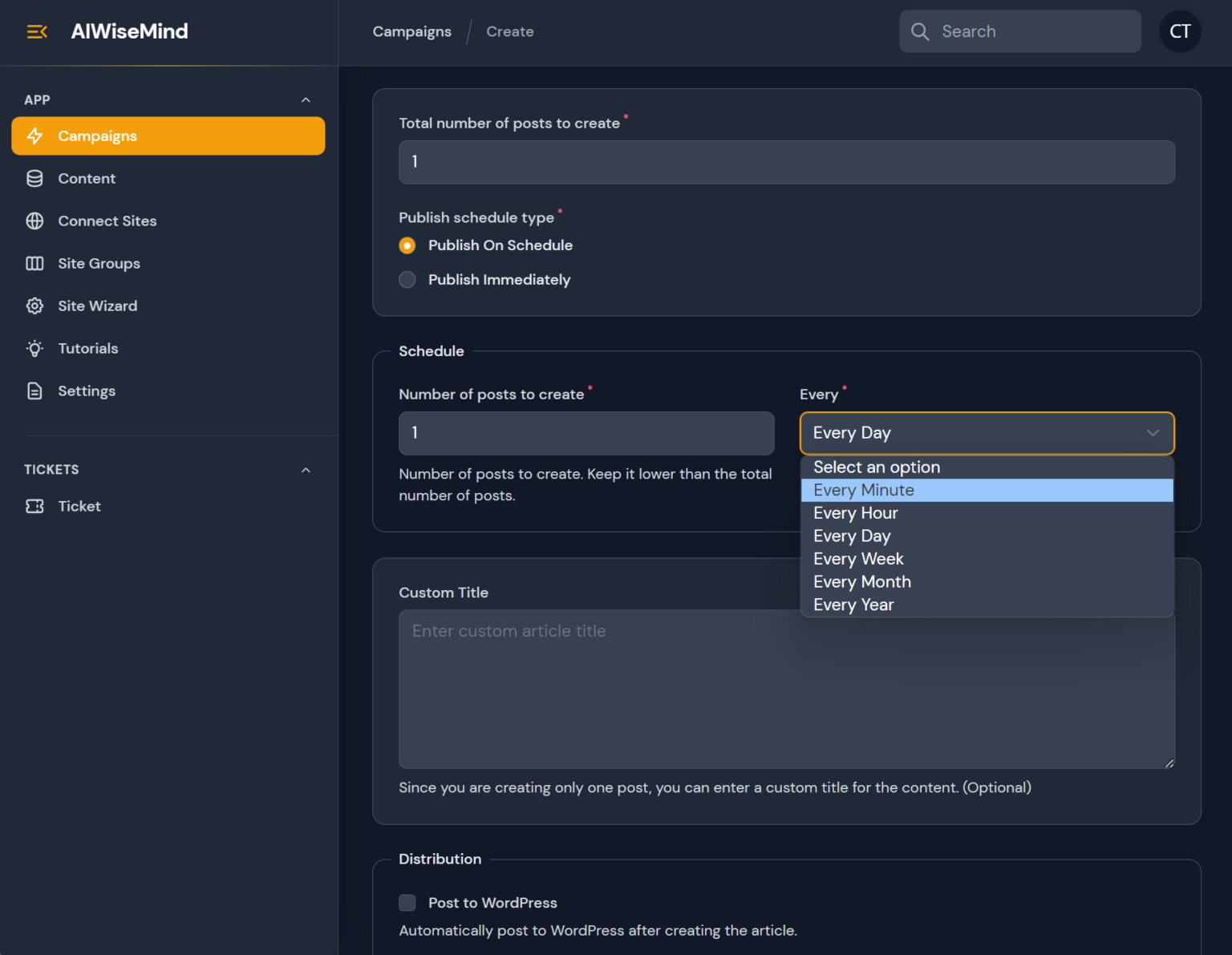The width and height of the screenshot is (1232, 955).
Task: Open the CT user avatar menu
Action: point(1179,31)
